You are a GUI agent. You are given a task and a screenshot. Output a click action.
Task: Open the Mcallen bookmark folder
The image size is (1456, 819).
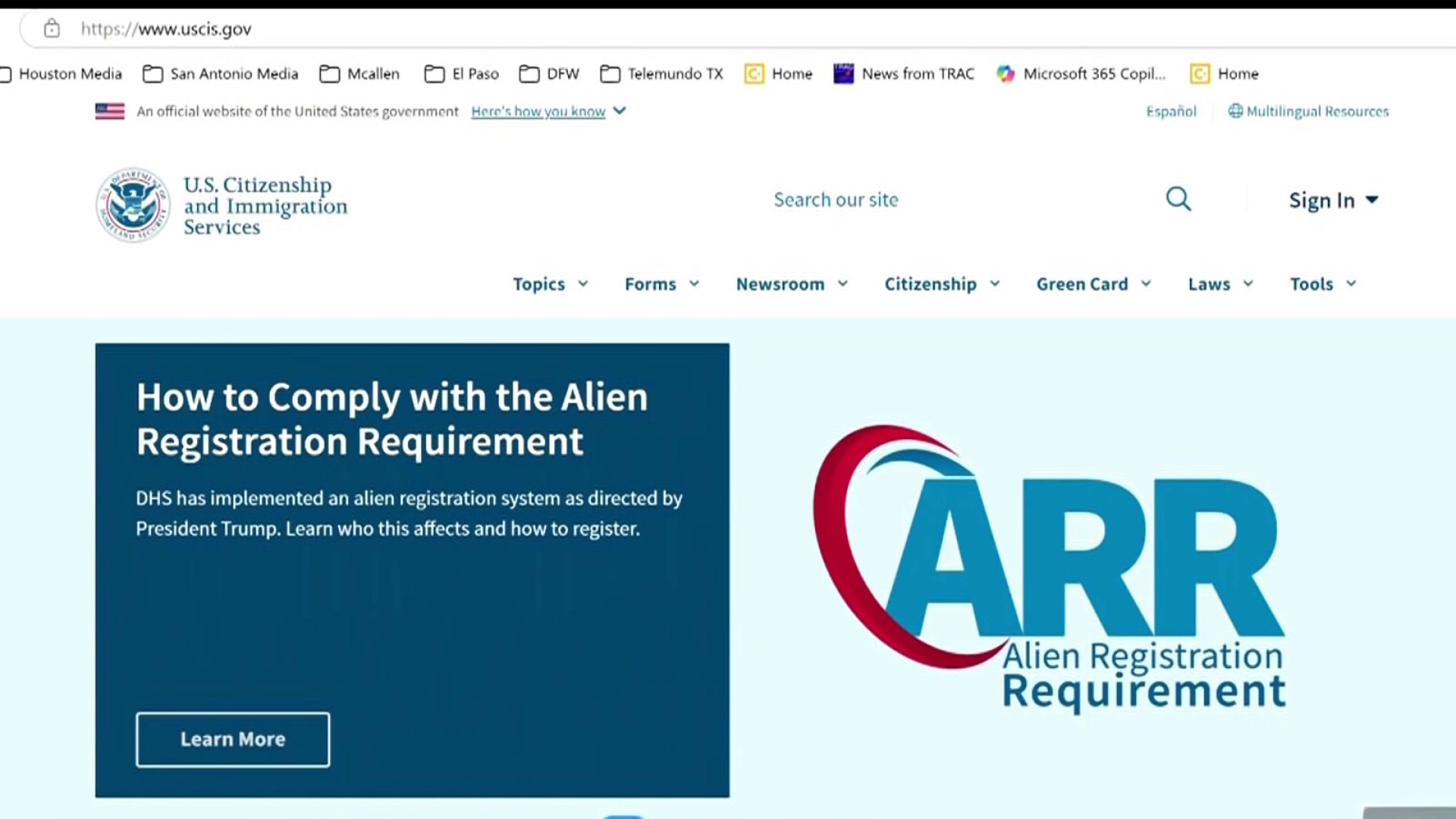pos(359,74)
